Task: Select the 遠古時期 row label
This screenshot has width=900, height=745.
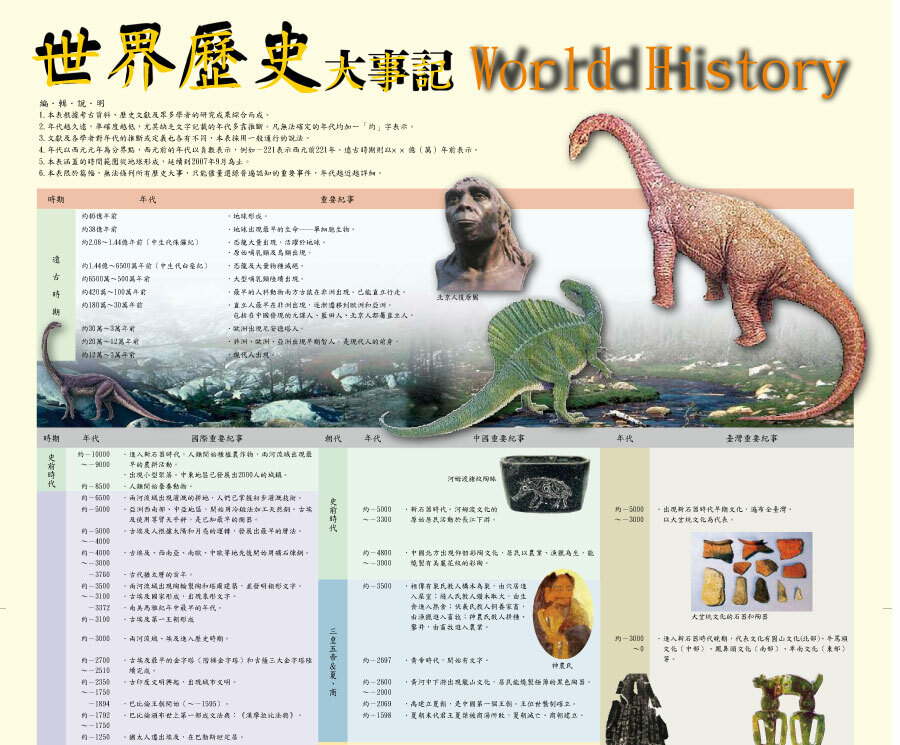Action: click(56, 285)
